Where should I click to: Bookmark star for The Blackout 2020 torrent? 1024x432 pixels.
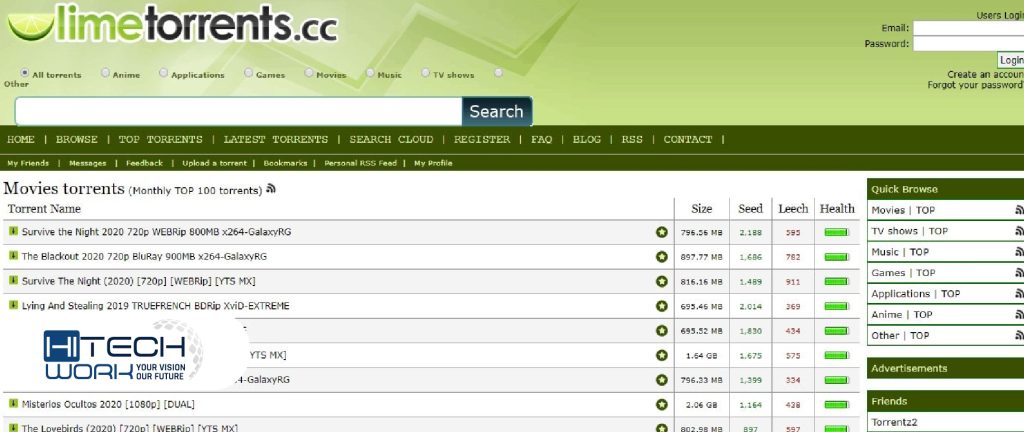[x=662, y=257]
